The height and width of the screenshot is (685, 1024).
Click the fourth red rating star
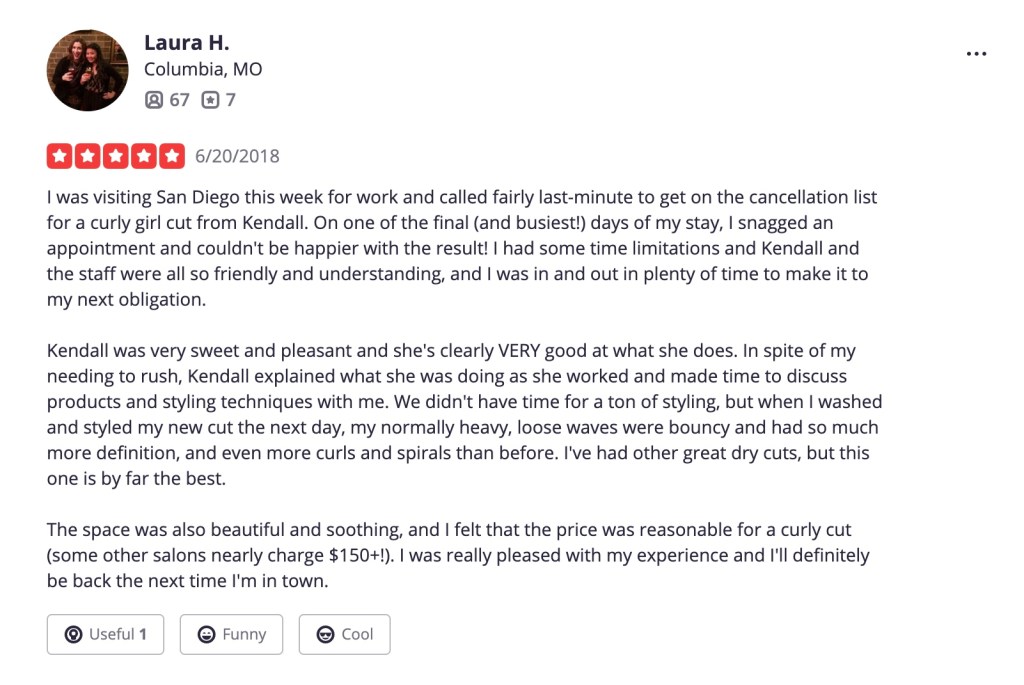click(x=145, y=156)
